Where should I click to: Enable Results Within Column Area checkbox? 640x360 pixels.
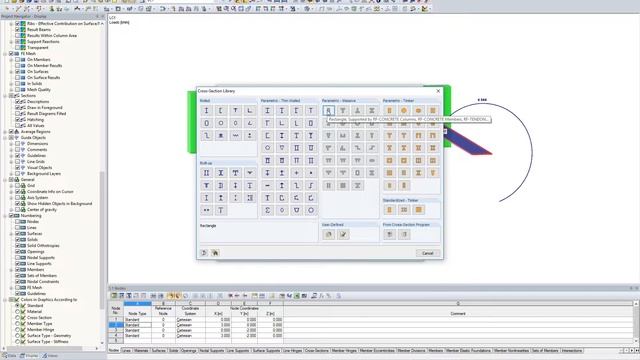18,36
